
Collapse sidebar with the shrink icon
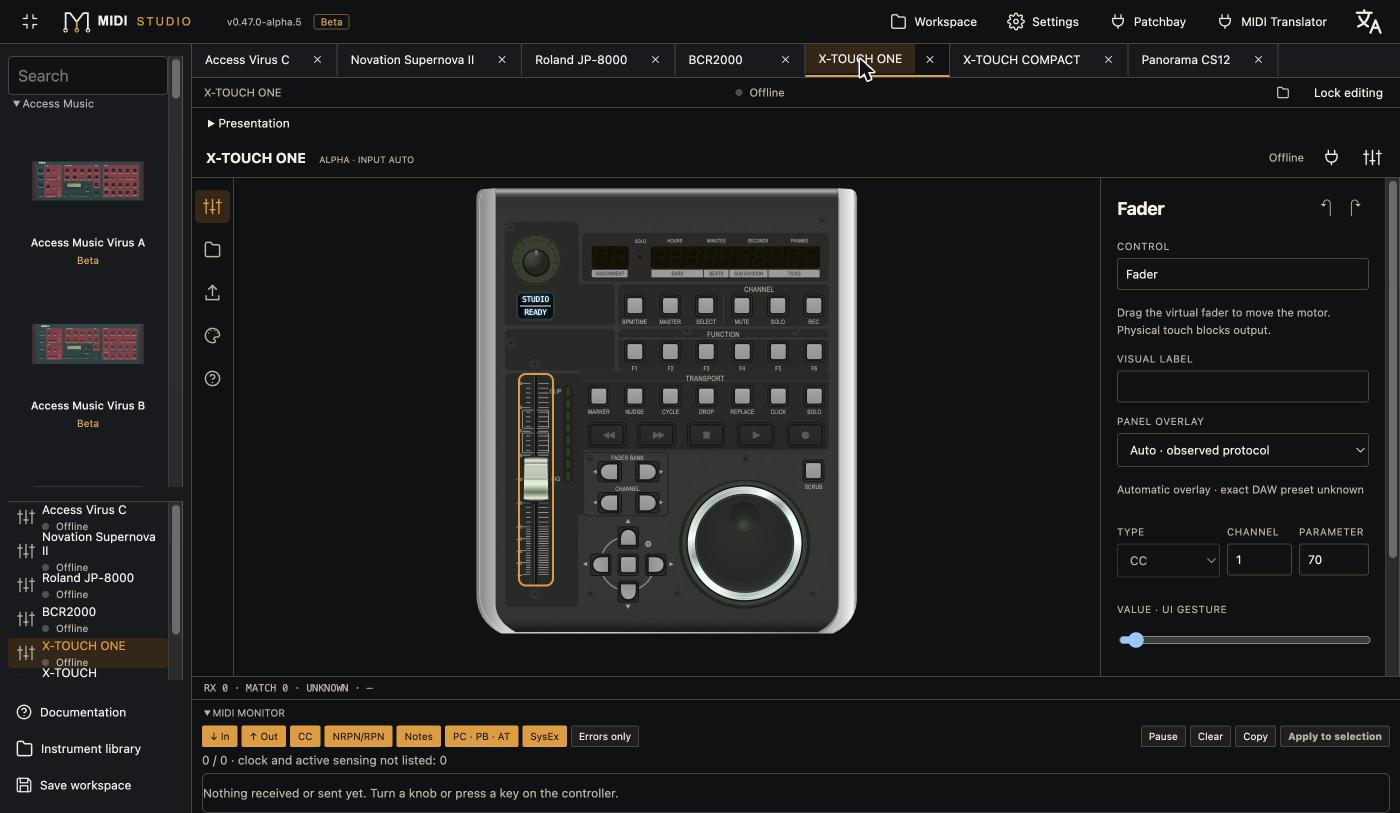[x=30, y=21]
